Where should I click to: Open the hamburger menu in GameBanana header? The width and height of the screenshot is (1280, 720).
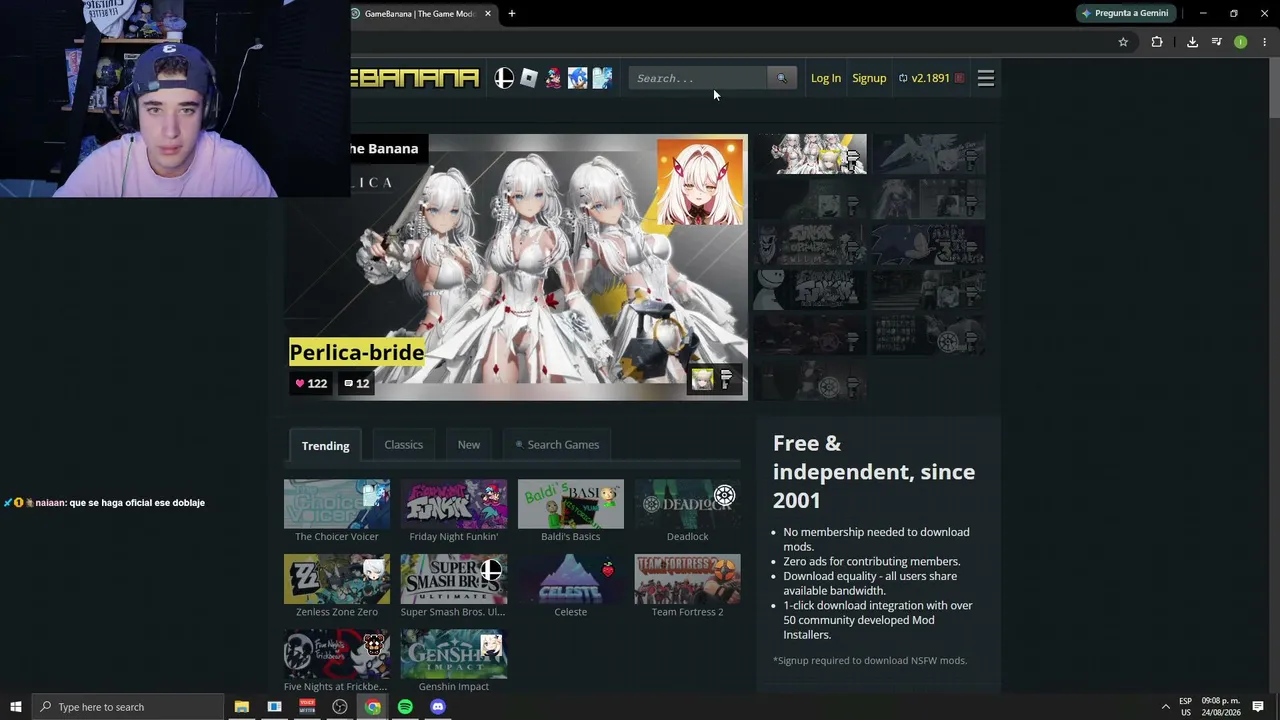tap(986, 78)
